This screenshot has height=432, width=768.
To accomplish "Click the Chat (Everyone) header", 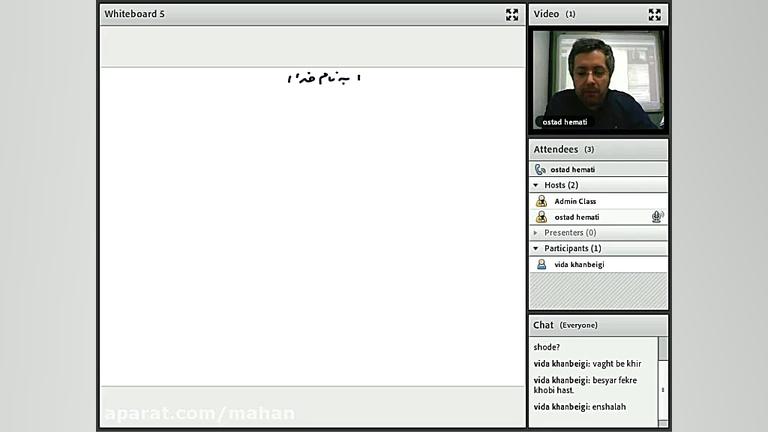I will (598, 325).
